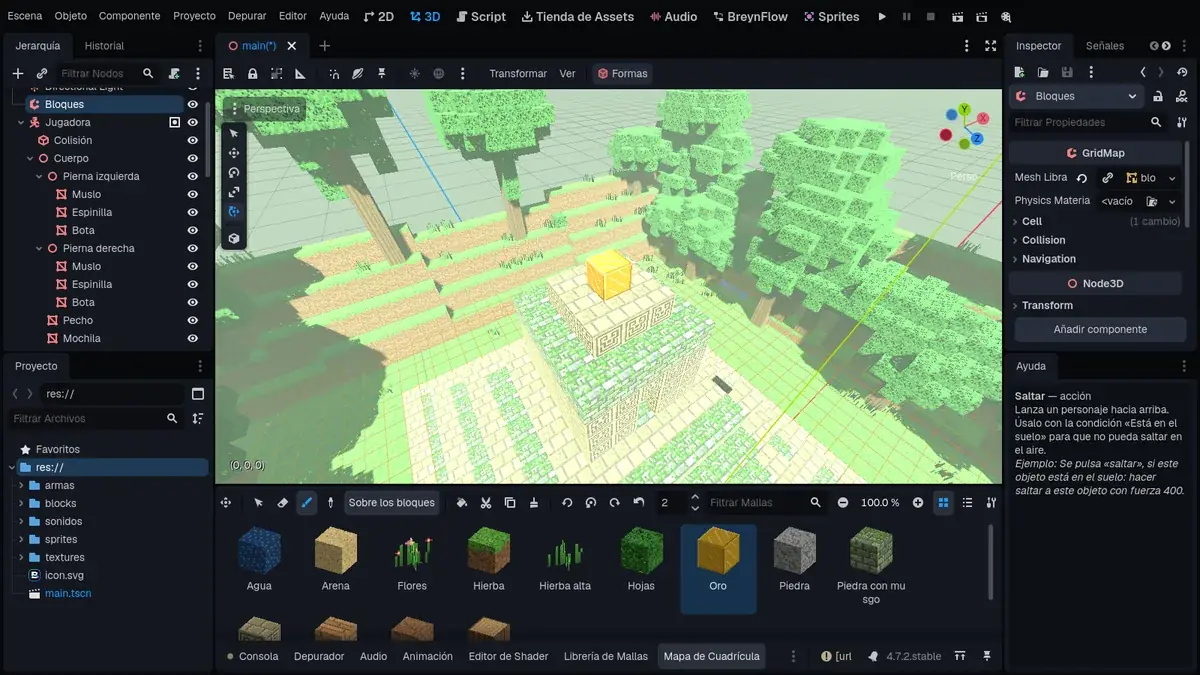
Task: Open the Tienda de Assets workspace
Action: pos(577,16)
